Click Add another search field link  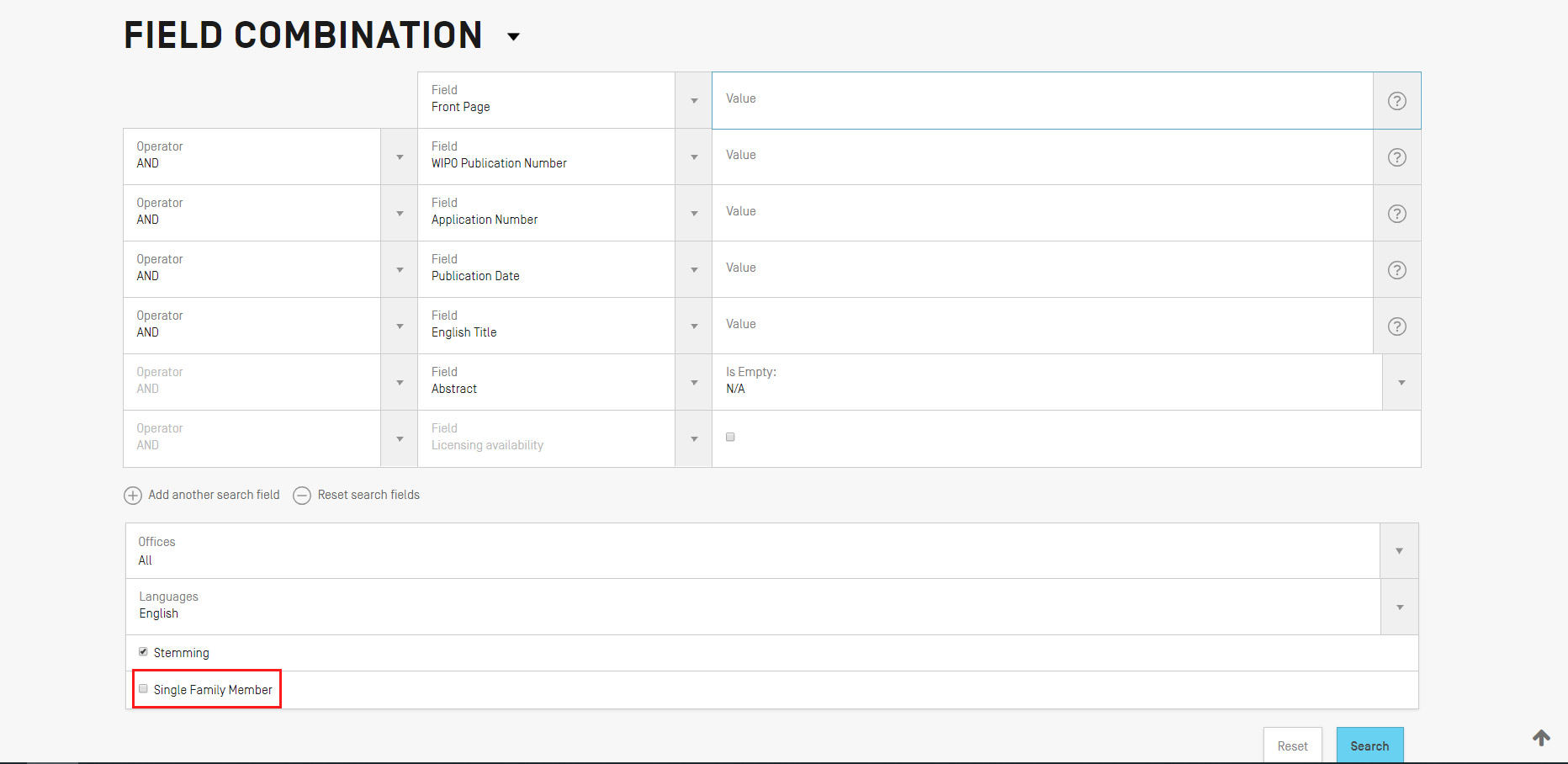click(x=214, y=495)
